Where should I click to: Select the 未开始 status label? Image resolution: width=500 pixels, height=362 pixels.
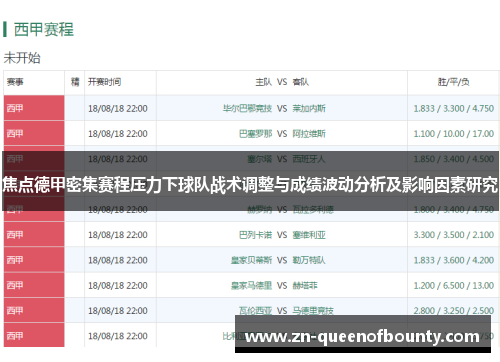pos(22,58)
